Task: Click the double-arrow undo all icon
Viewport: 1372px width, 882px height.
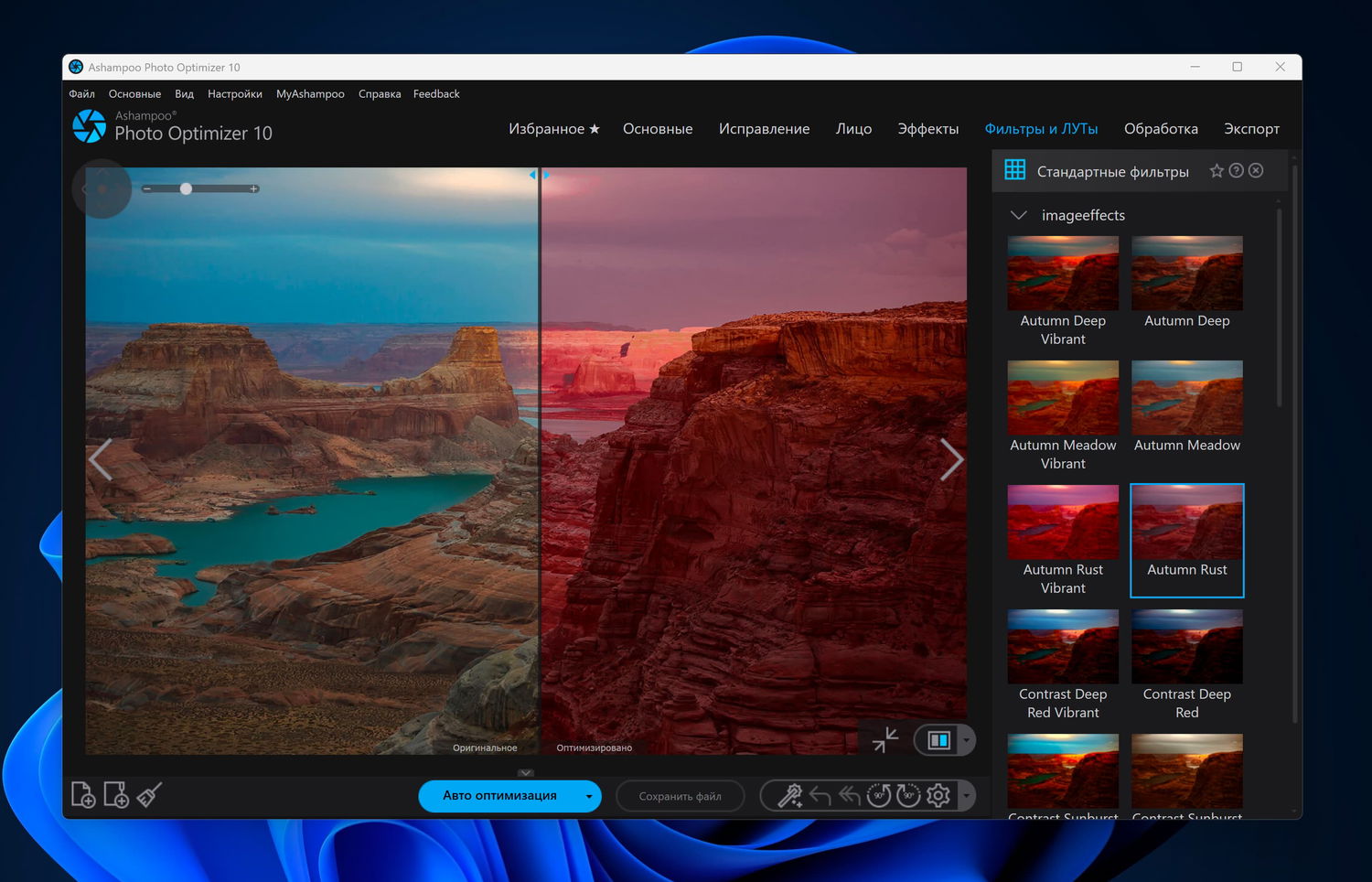Action: (x=850, y=796)
